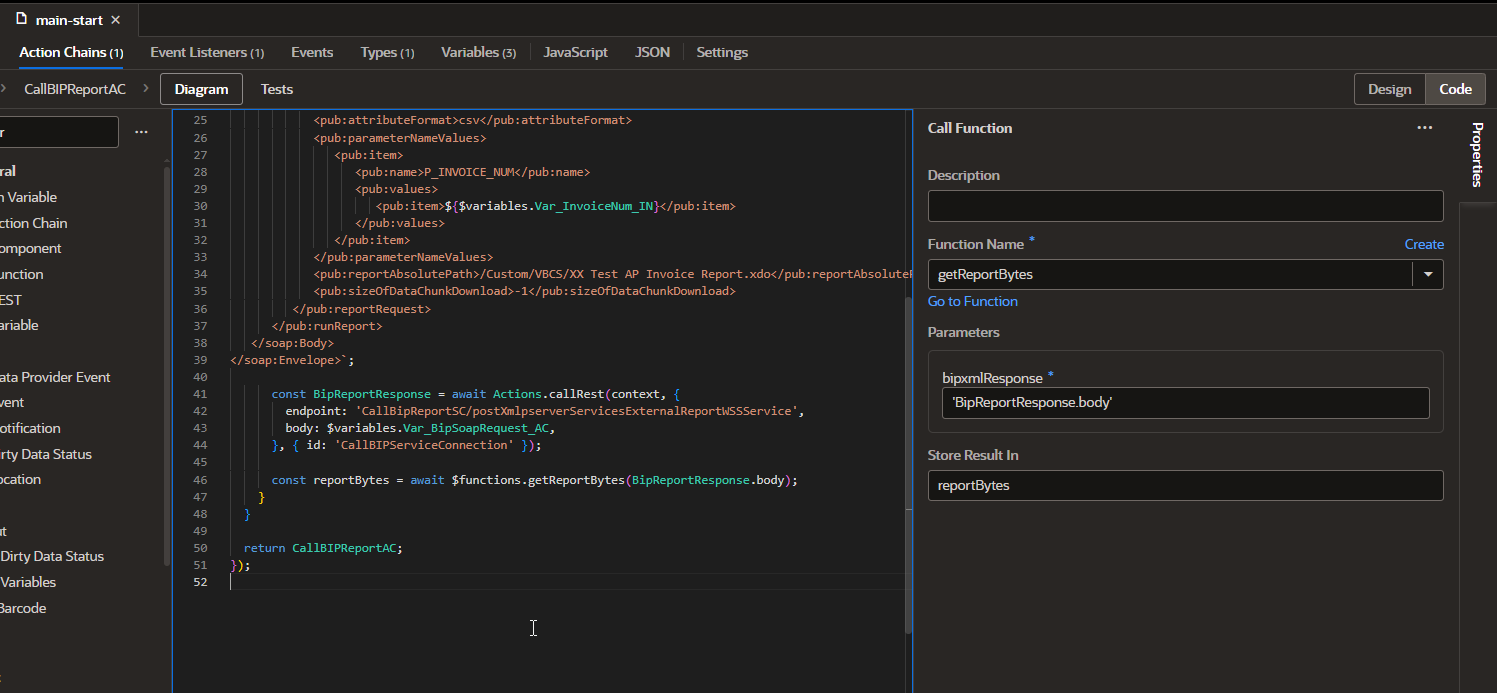The height and width of the screenshot is (693, 1497).
Task: Open the Call Function options menu
Action: (1424, 128)
